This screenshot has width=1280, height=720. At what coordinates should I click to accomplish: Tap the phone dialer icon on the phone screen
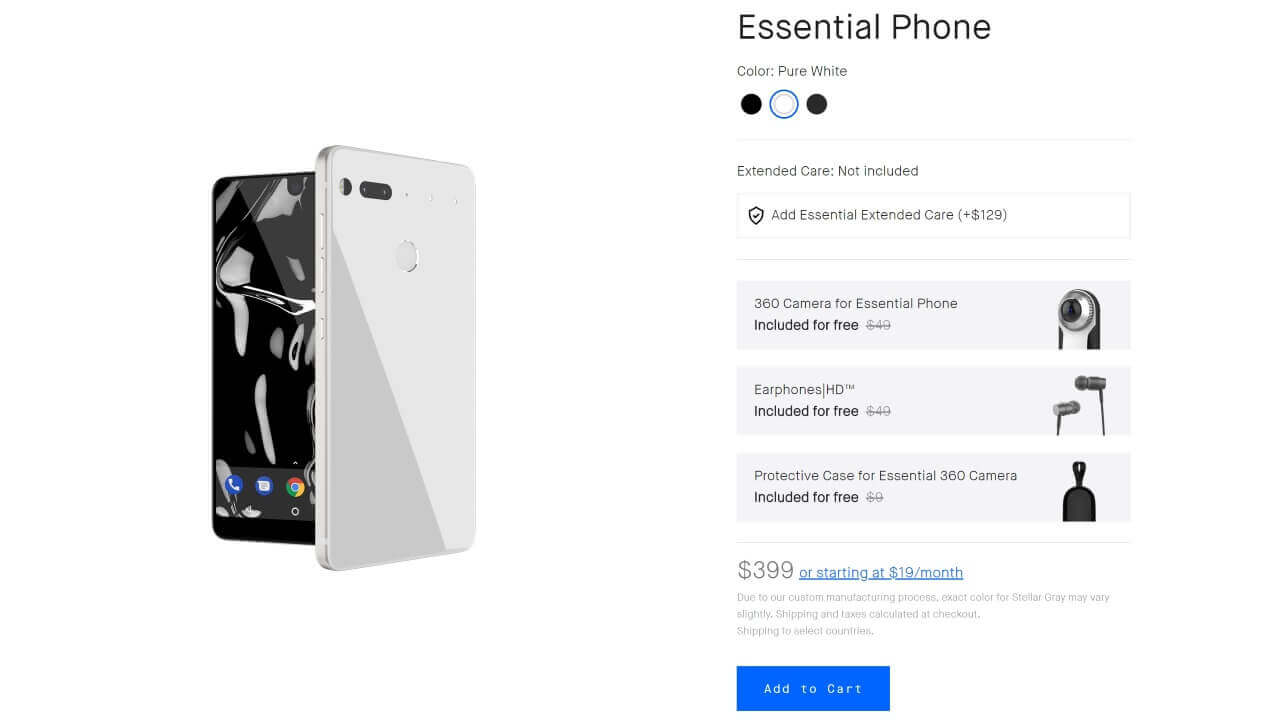pyautogui.click(x=234, y=486)
